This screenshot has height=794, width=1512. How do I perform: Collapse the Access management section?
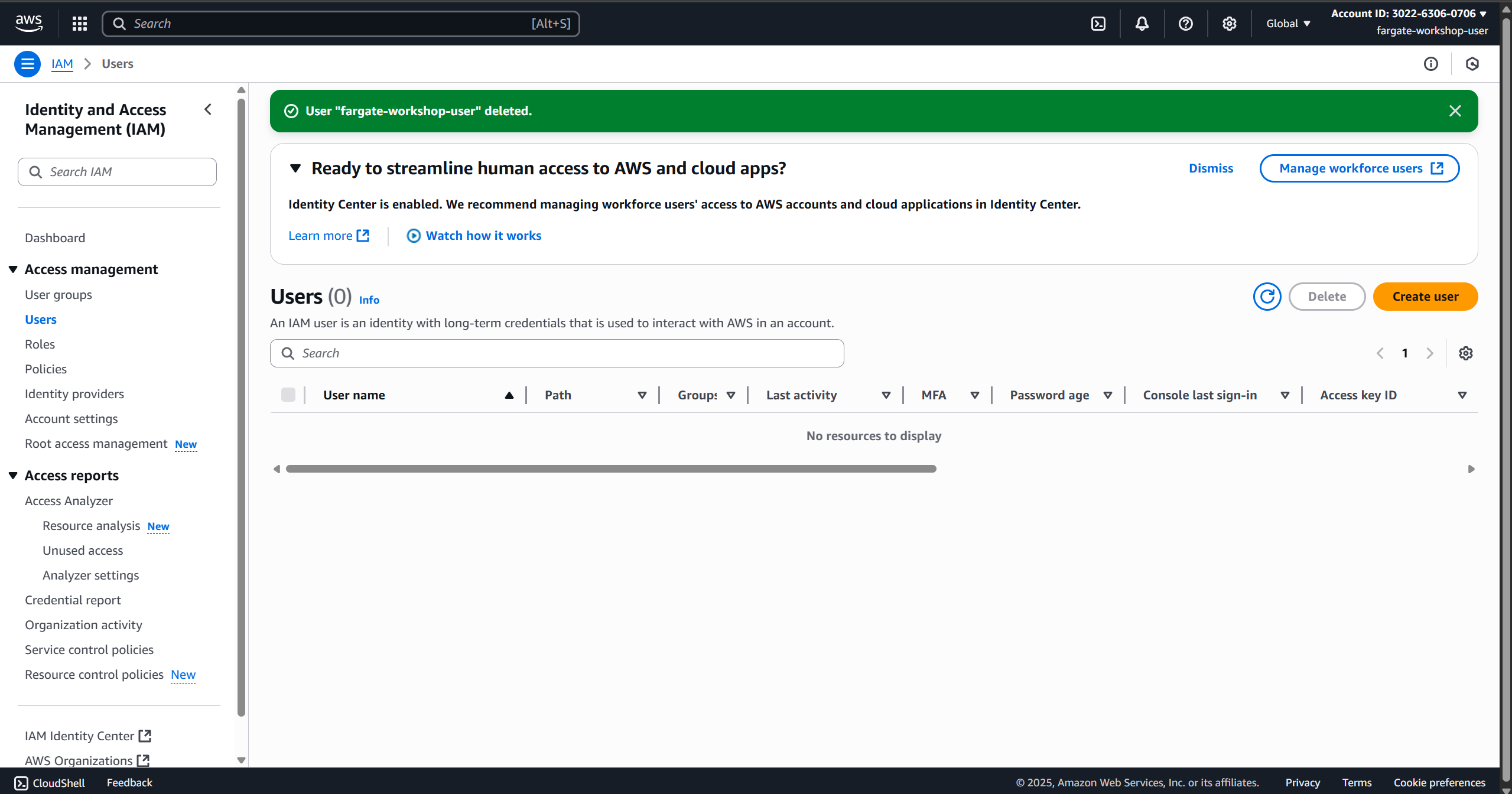[x=13, y=269]
